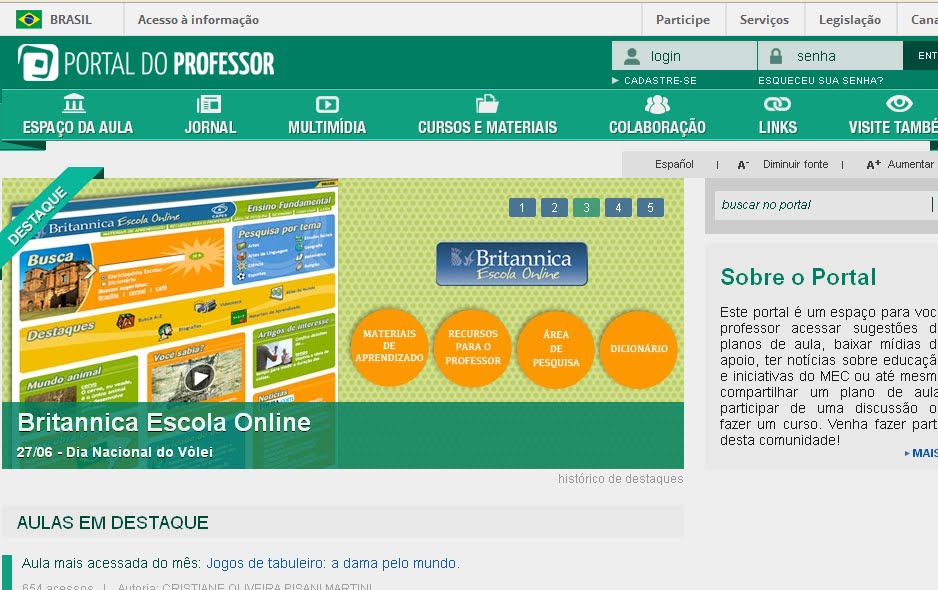Screen dimensions: 938x590
Task: Click the Recursos para o Professor circle
Action: pyautogui.click(x=473, y=347)
